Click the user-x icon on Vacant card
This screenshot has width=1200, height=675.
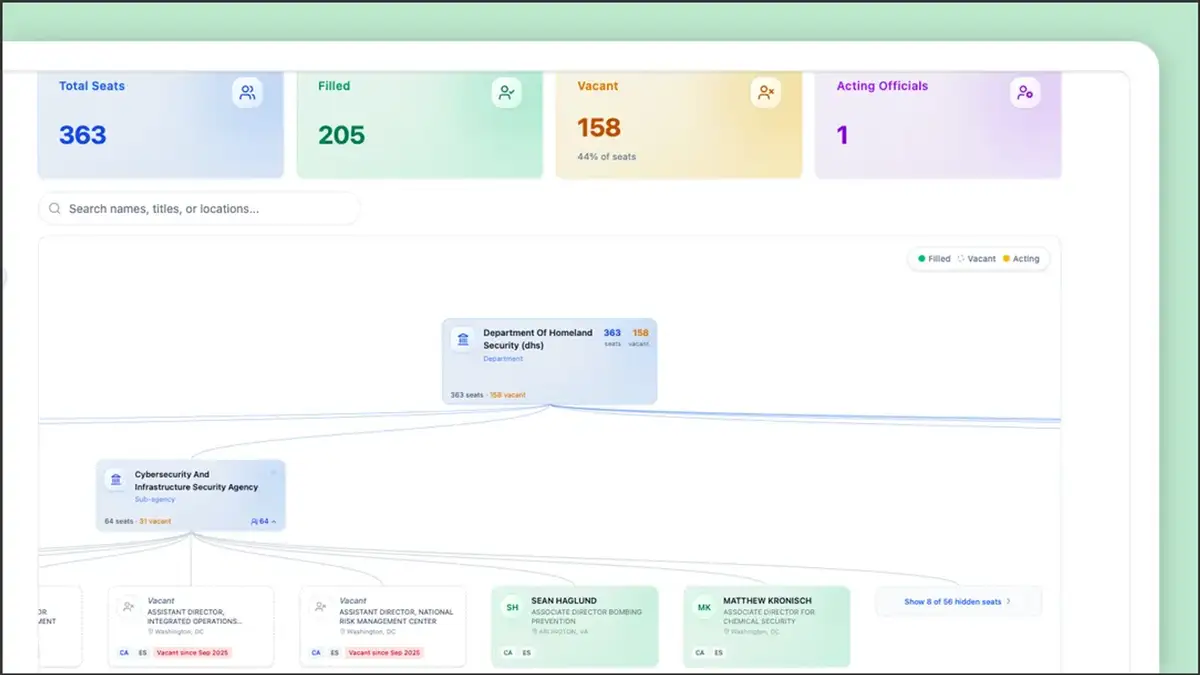[766, 93]
